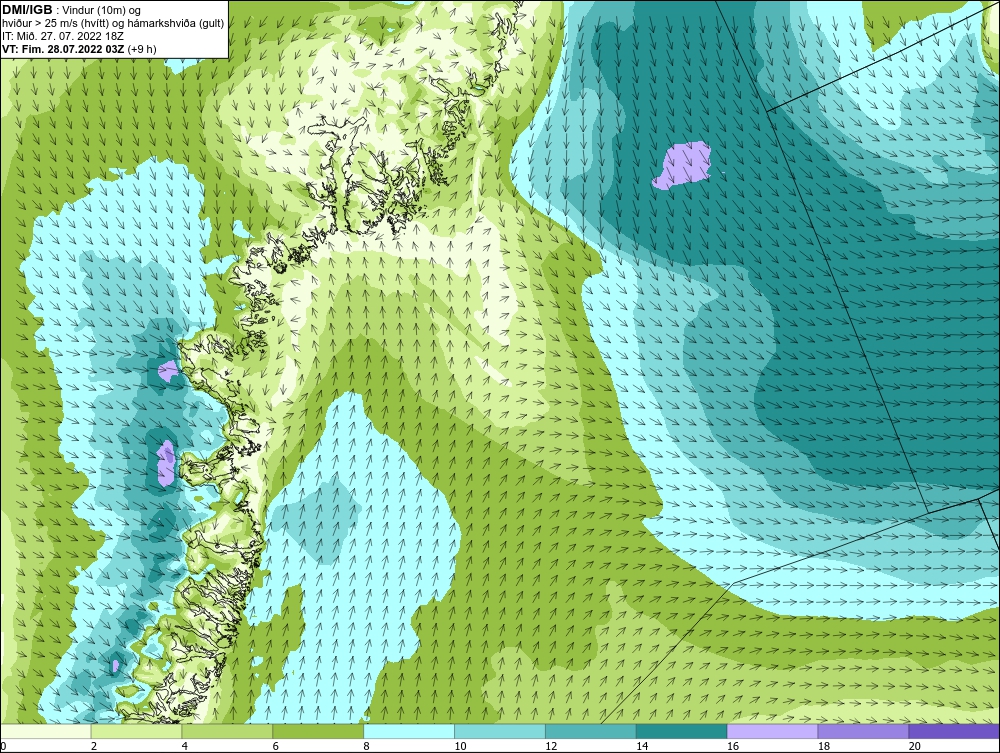Click the palest 0–2 m/s legend swatch
Image resolution: width=1000 pixels, height=753 pixels.
46,731
